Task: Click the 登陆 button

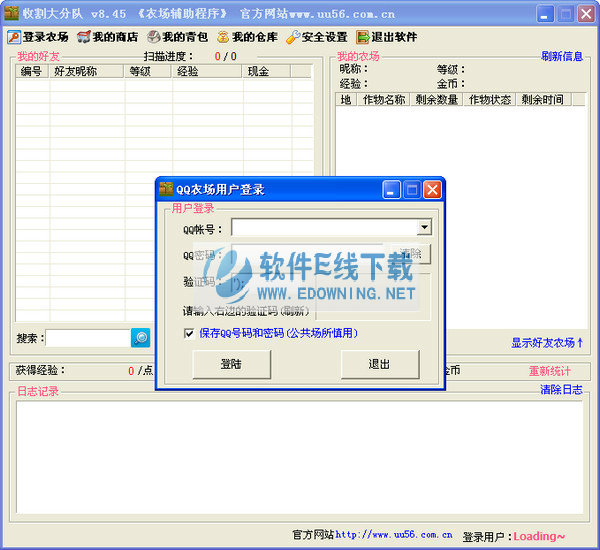Action: [x=232, y=364]
